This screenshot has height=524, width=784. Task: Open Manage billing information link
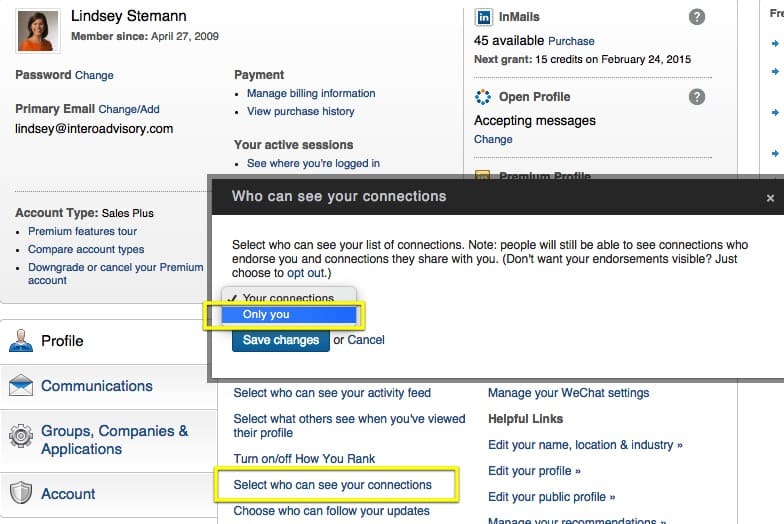(311, 94)
